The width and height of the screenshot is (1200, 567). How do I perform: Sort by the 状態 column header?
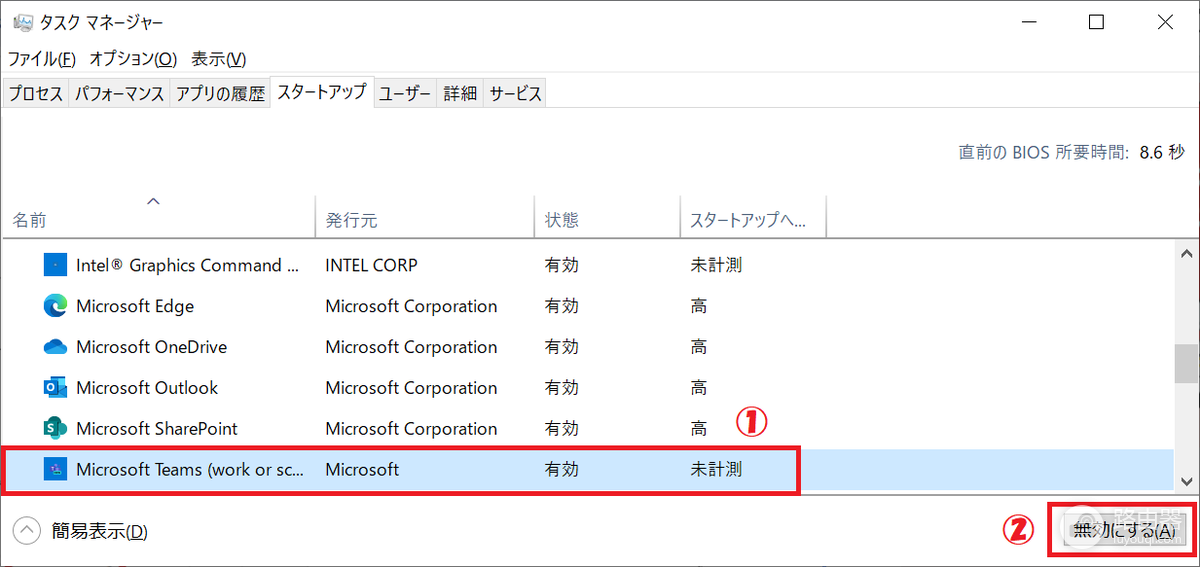click(607, 219)
